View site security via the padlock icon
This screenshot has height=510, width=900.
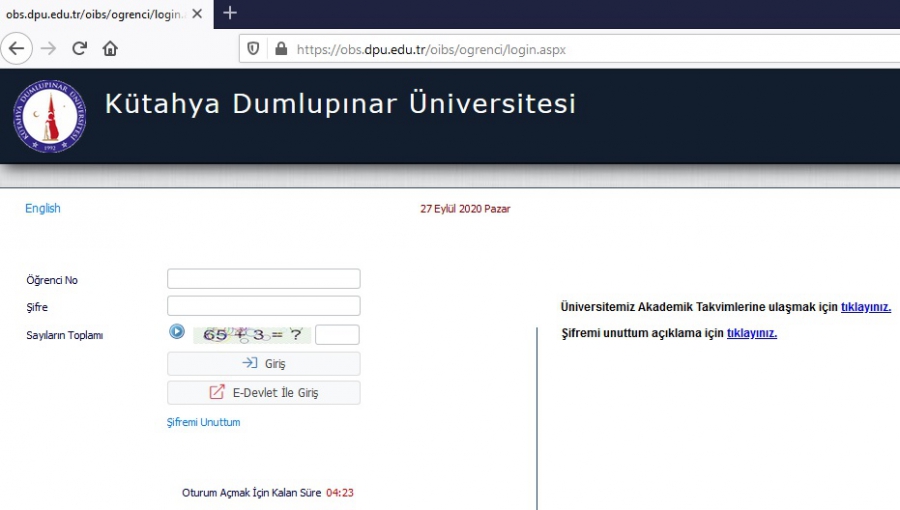click(x=281, y=49)
